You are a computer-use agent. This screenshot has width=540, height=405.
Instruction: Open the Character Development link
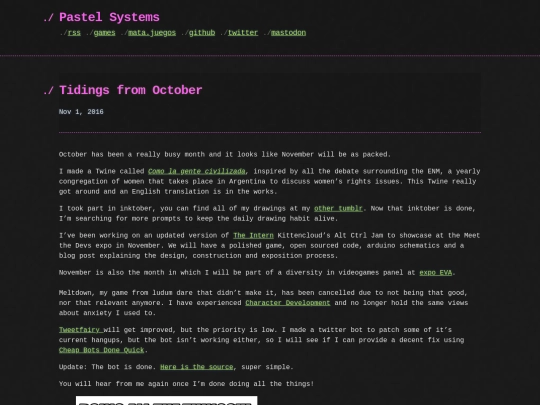tap(288, 303)
